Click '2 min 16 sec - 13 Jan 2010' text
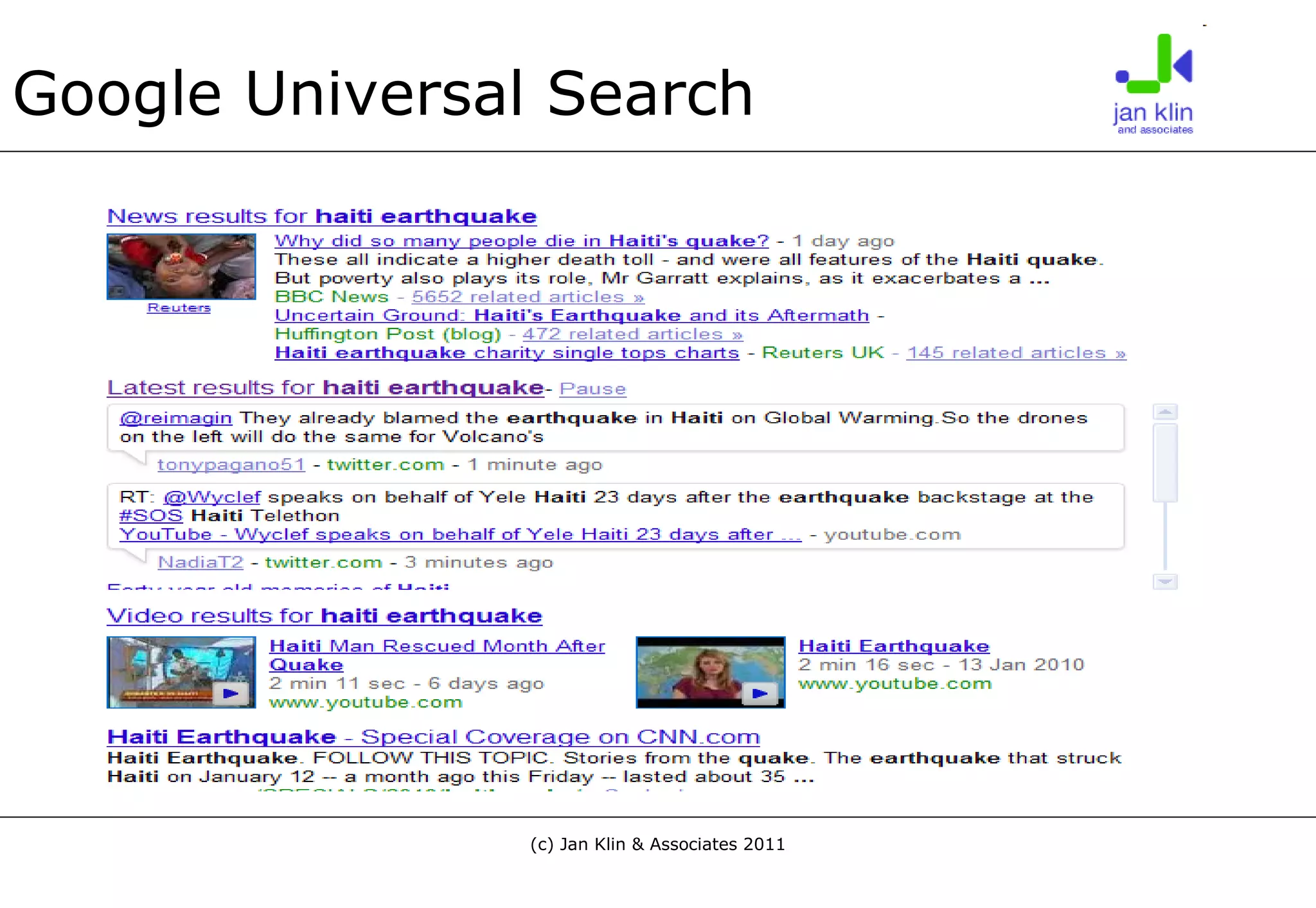This screenshot has width=1316, height=908. 941,665
